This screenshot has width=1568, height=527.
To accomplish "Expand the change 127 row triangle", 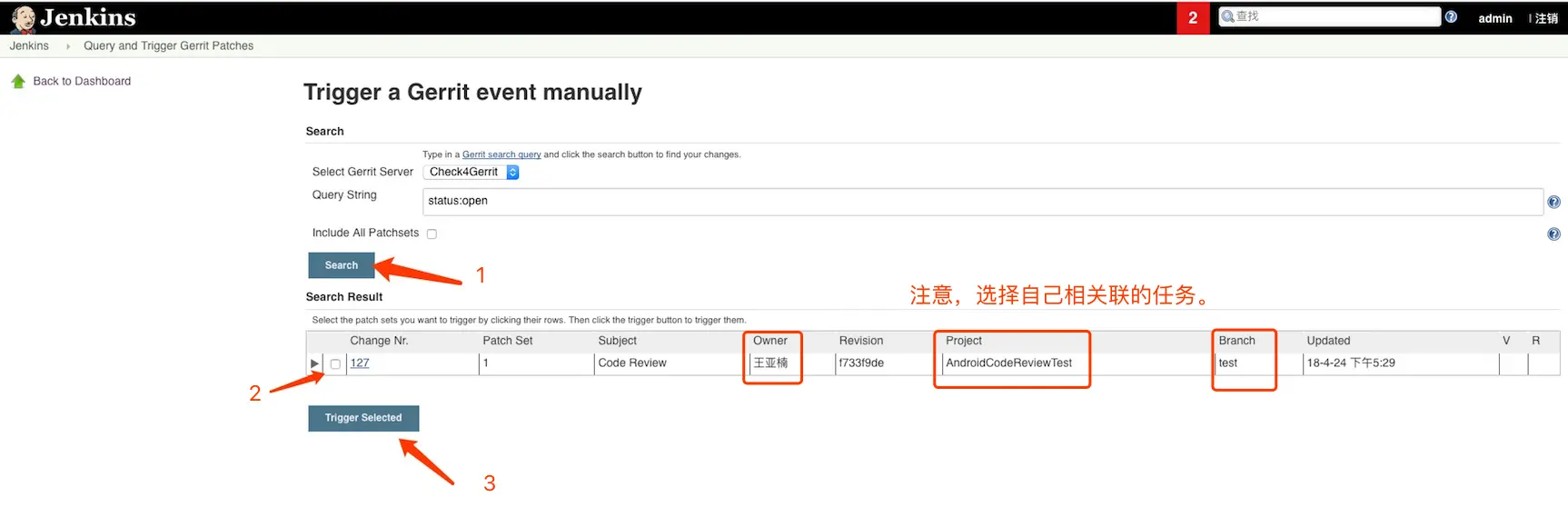I will [314, 363].
